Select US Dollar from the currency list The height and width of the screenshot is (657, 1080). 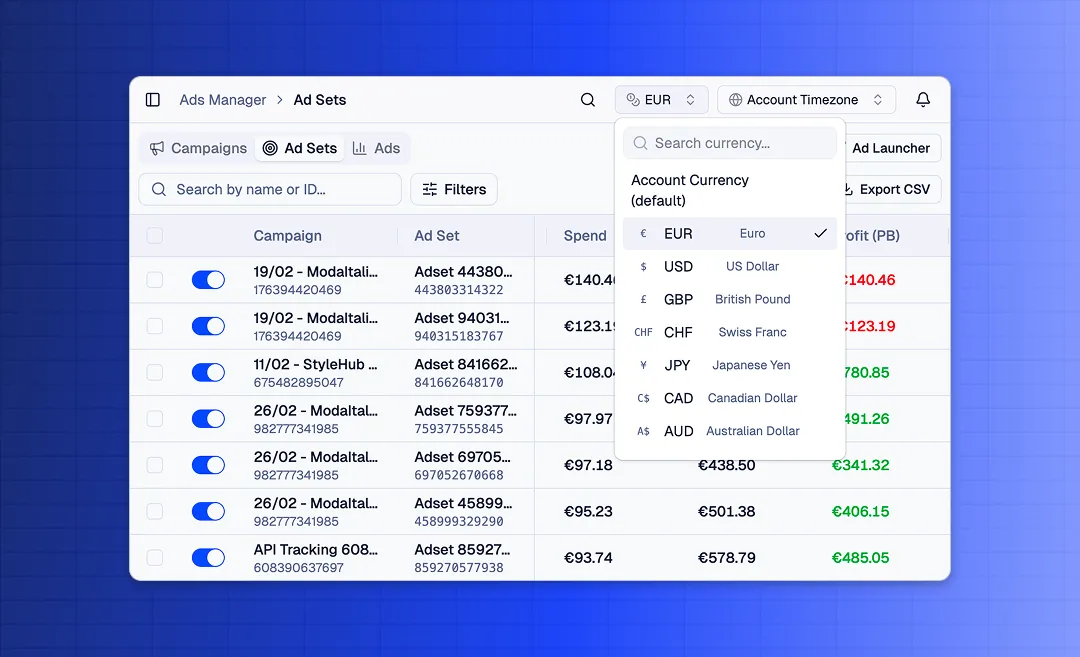coord(730,266)
